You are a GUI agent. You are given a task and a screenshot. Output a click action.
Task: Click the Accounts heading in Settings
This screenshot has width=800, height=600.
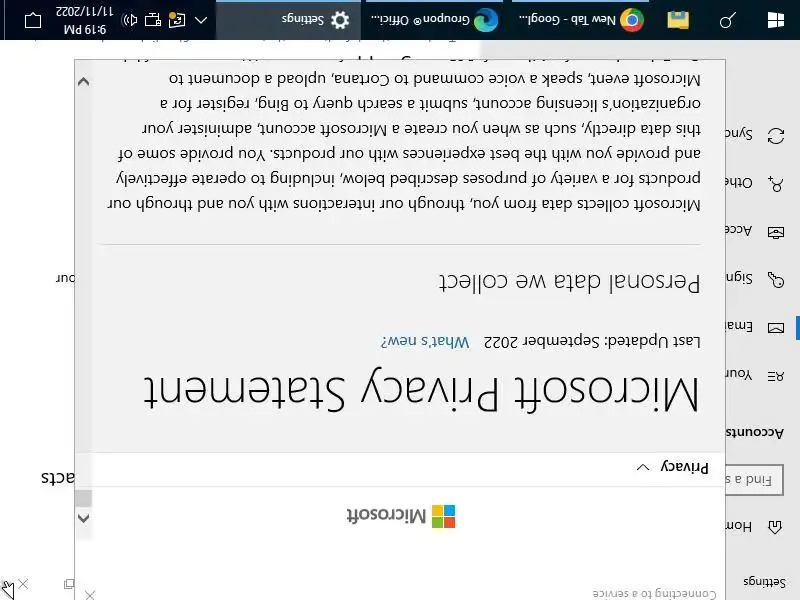[x=754, y=433]
